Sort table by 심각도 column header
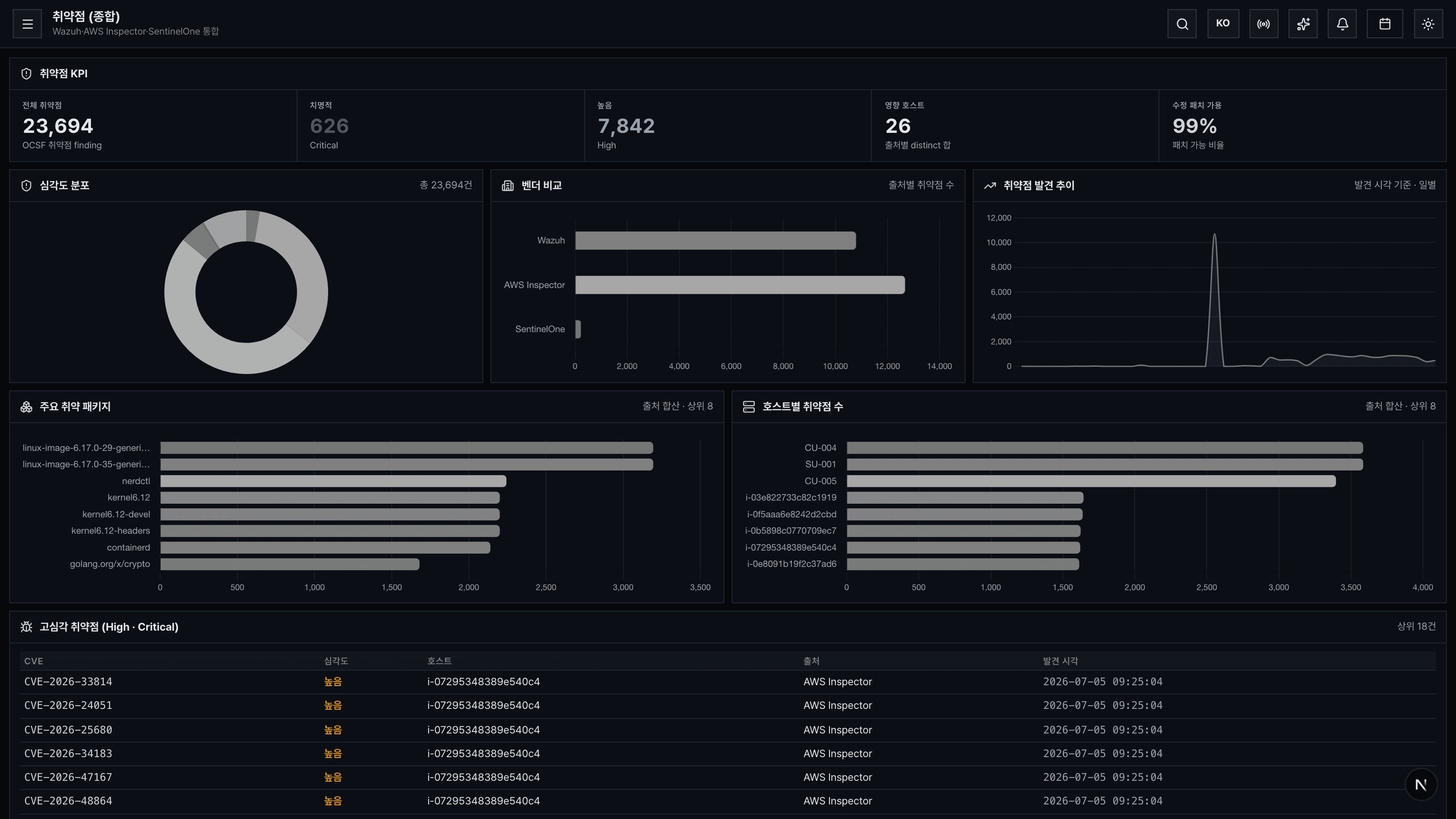This screenshot has height=819, width=1456. pyautogui.click(x=336, y=661)
